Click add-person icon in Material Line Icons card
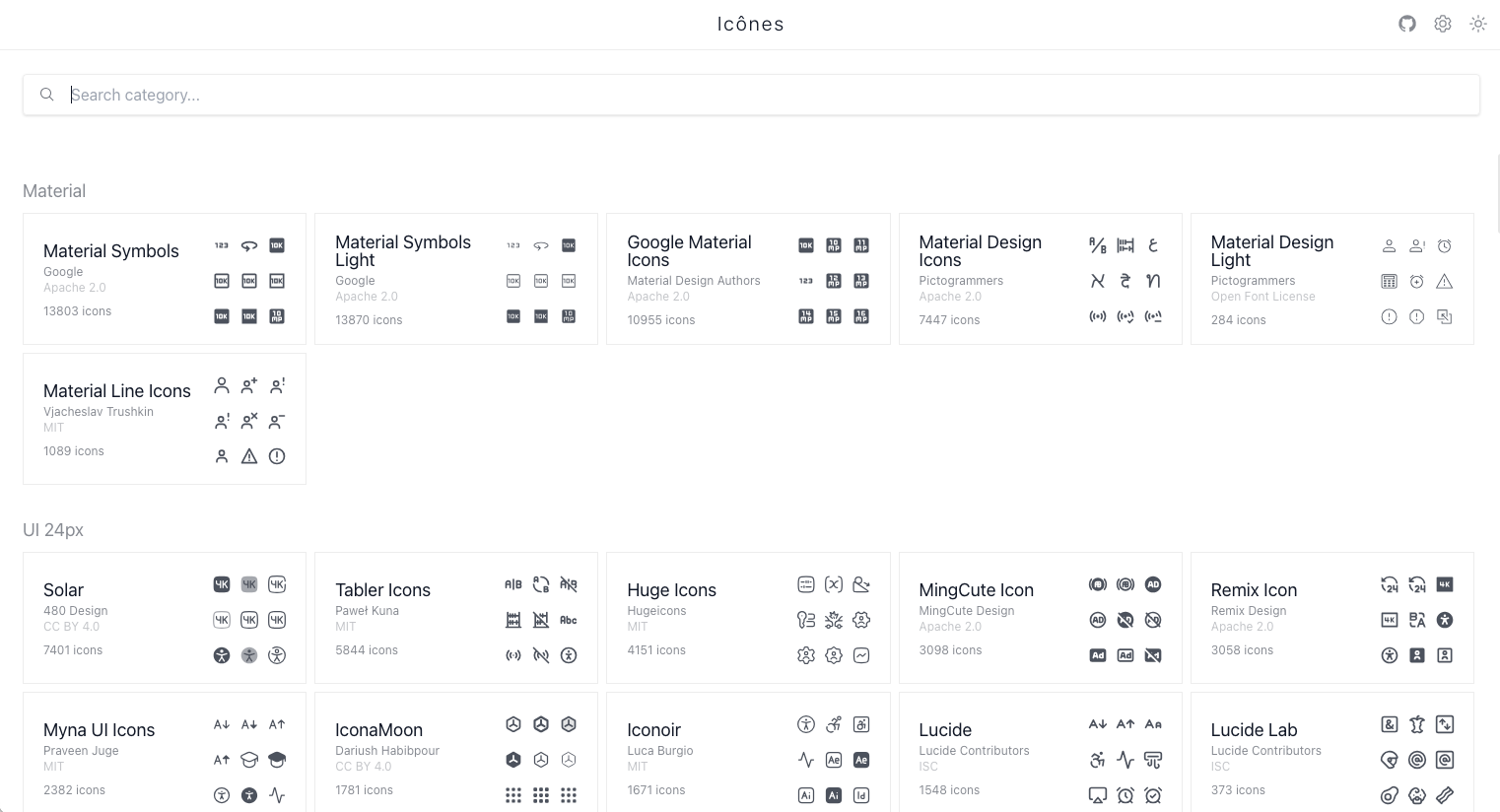 coord(249,385)
